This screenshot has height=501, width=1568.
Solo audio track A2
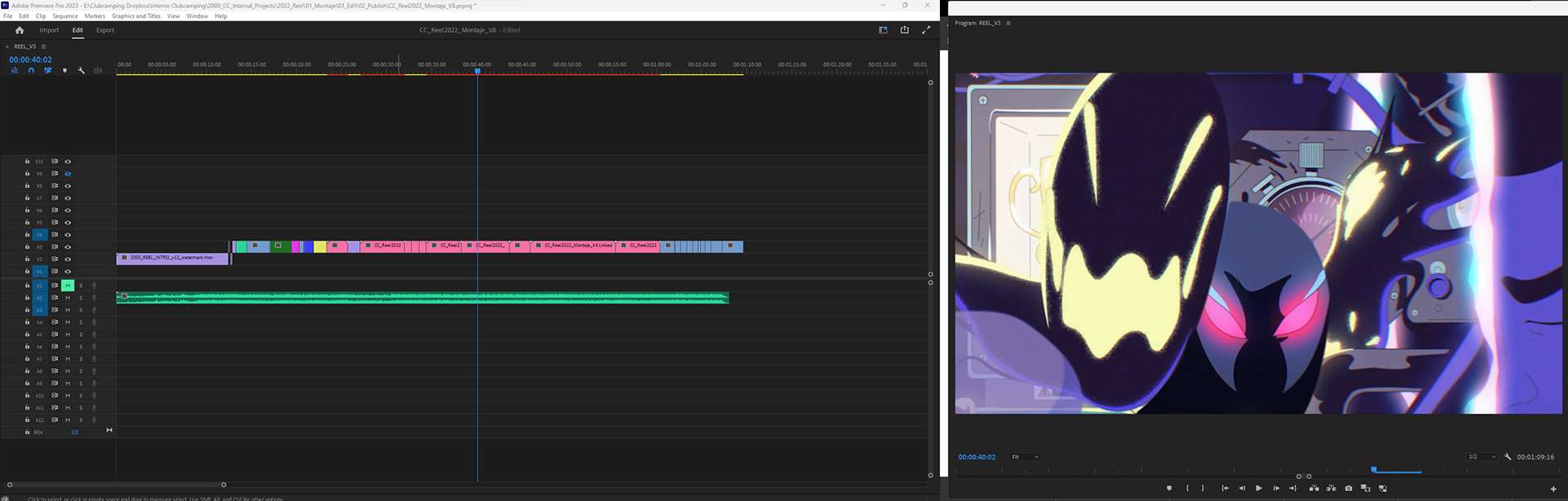(81, 298)
